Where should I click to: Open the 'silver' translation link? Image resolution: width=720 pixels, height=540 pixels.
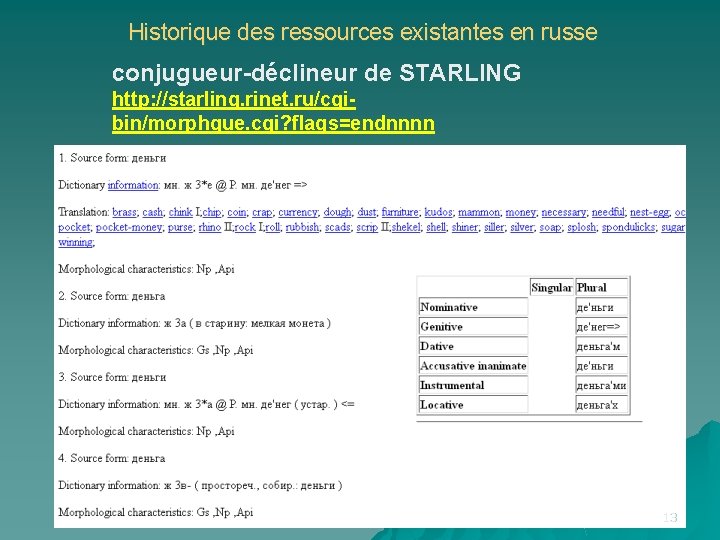pyautogui.click(x=522, y=227)
